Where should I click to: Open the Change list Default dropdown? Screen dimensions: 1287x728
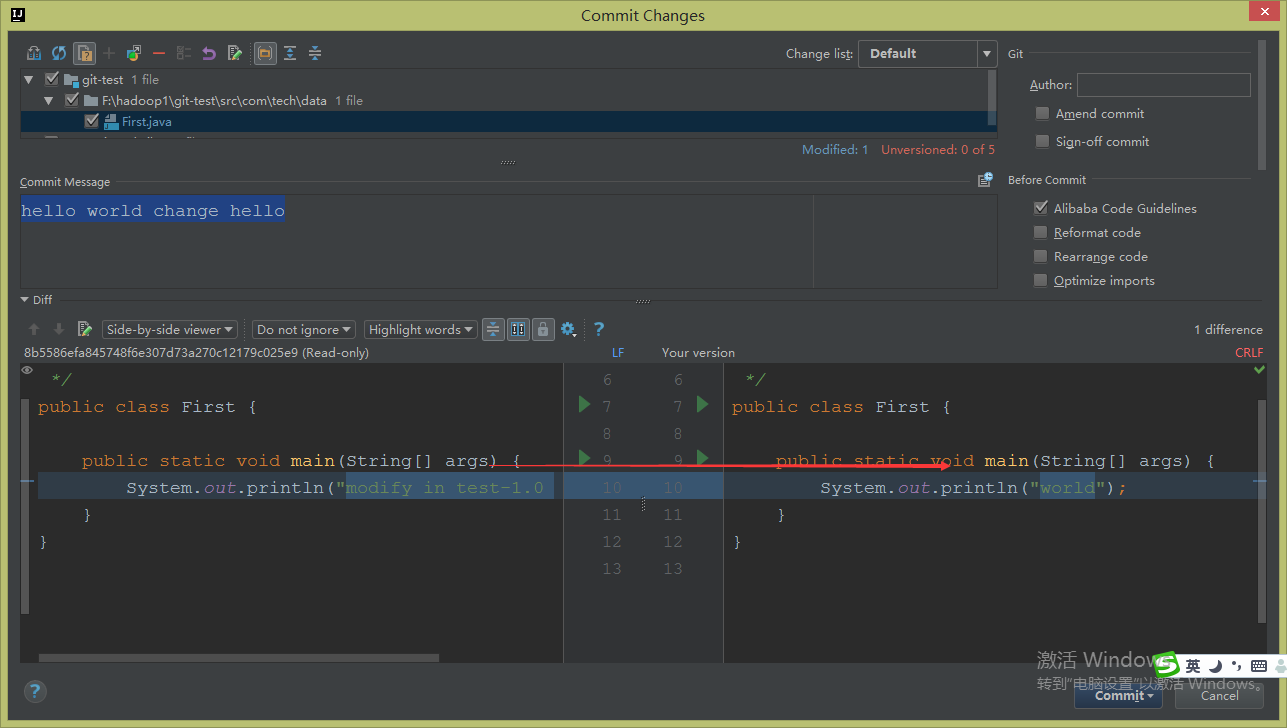(927, 54)
